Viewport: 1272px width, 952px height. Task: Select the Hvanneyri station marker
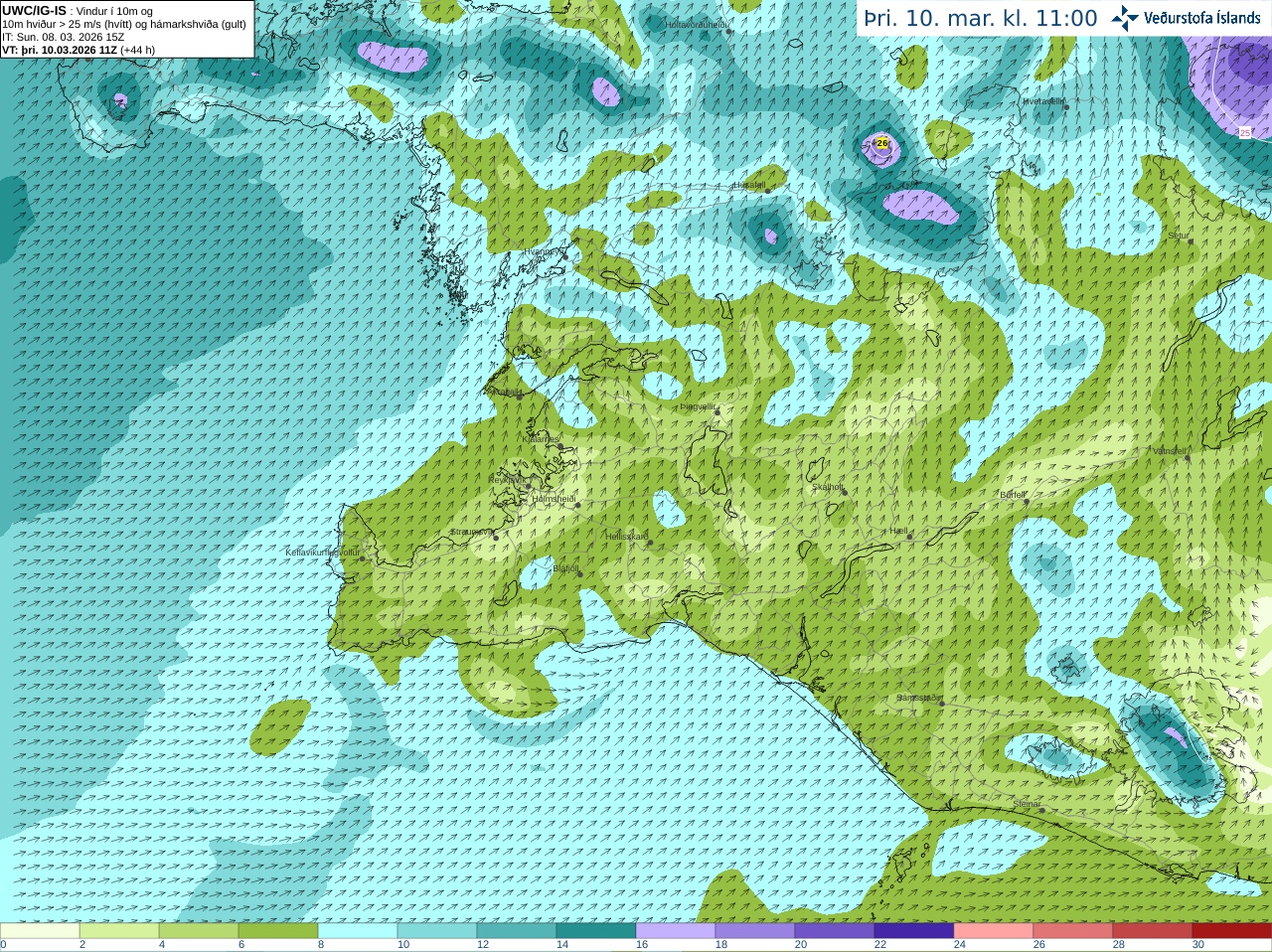[x=565, y=256]
